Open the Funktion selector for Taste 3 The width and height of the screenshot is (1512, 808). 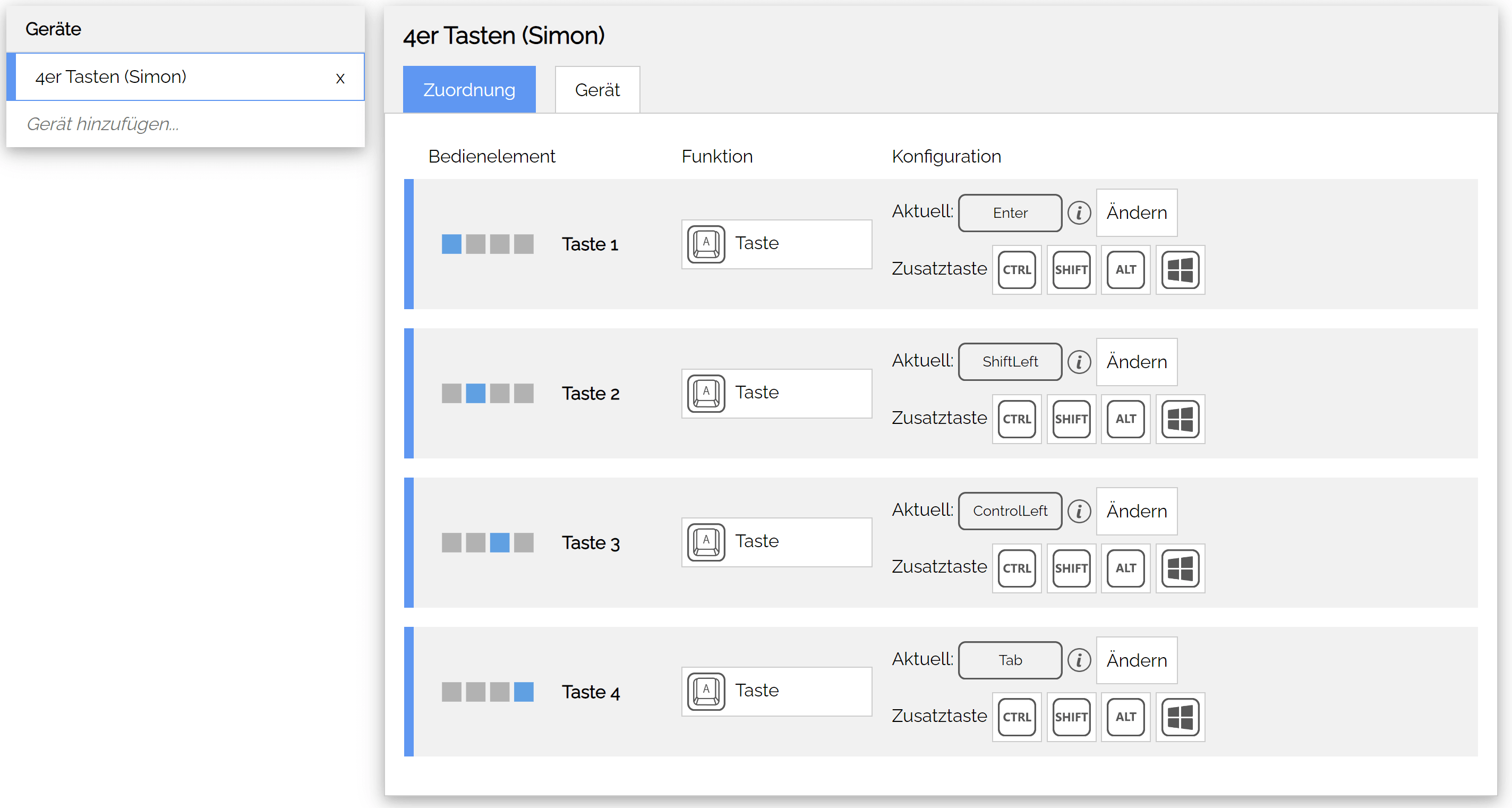776,542
